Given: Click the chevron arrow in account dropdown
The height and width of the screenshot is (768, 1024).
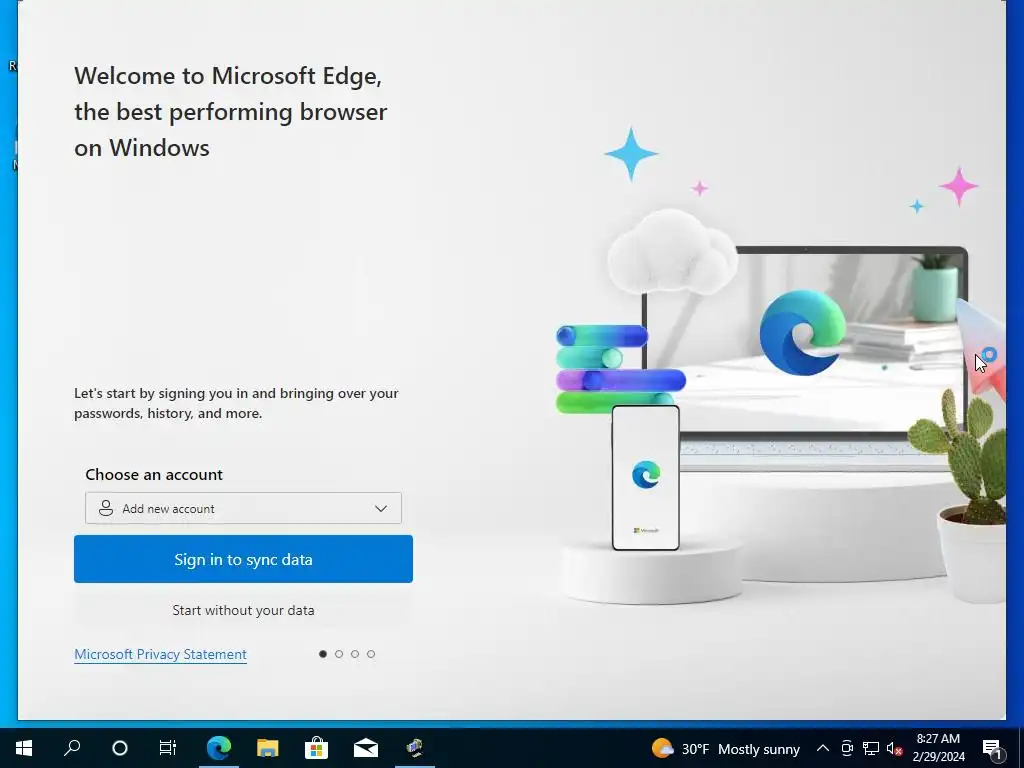Looking at the screenshot, I should point(381,508).
